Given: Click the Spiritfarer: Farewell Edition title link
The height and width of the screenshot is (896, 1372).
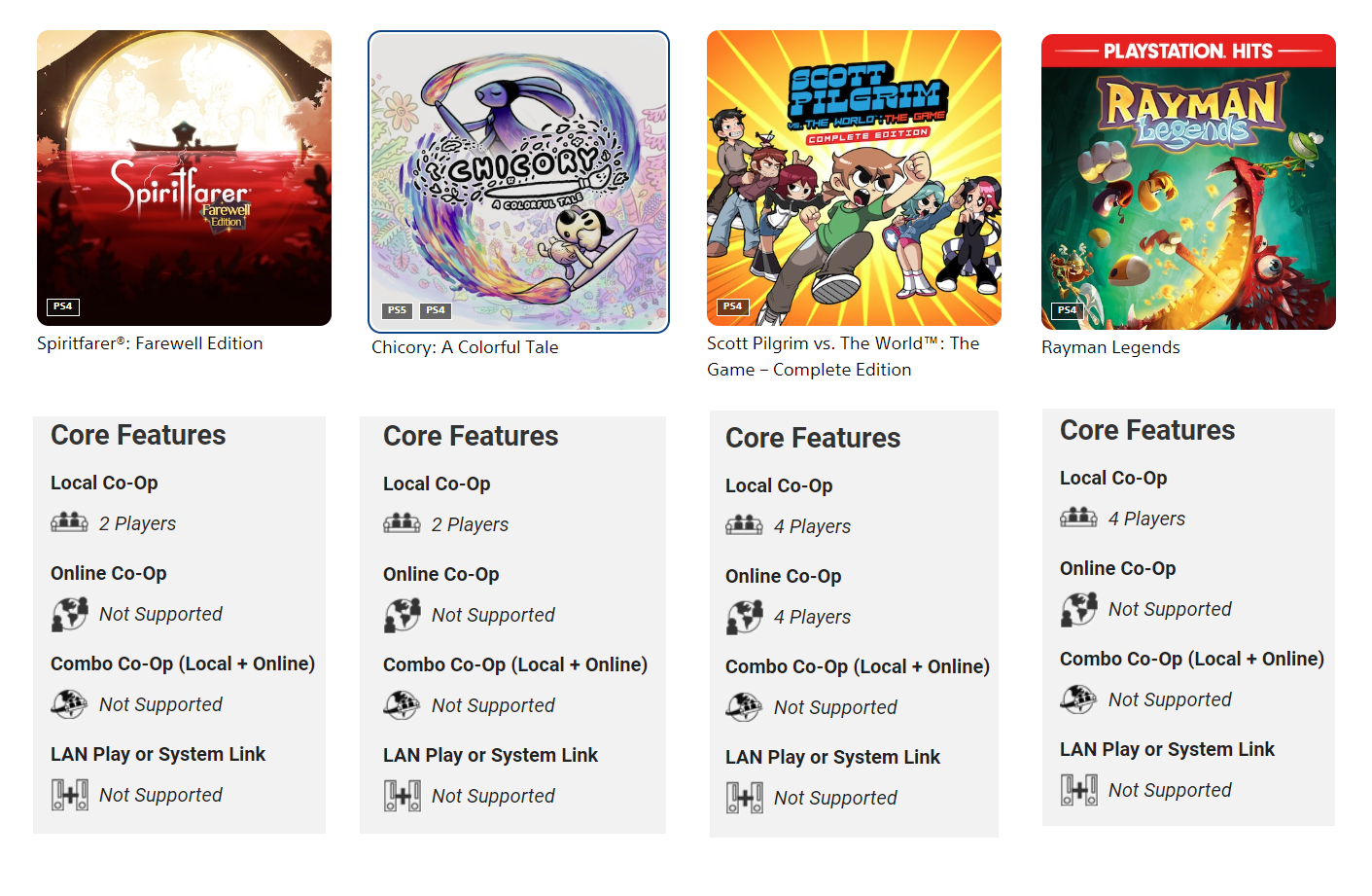Looking at the screenshot, I should [x=150, y=342].
